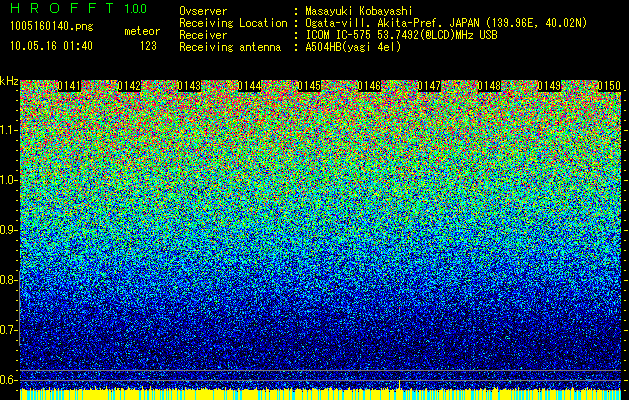Click the 0148 time marker
This screenshot has width=629, height=400.
pos(489,86)
